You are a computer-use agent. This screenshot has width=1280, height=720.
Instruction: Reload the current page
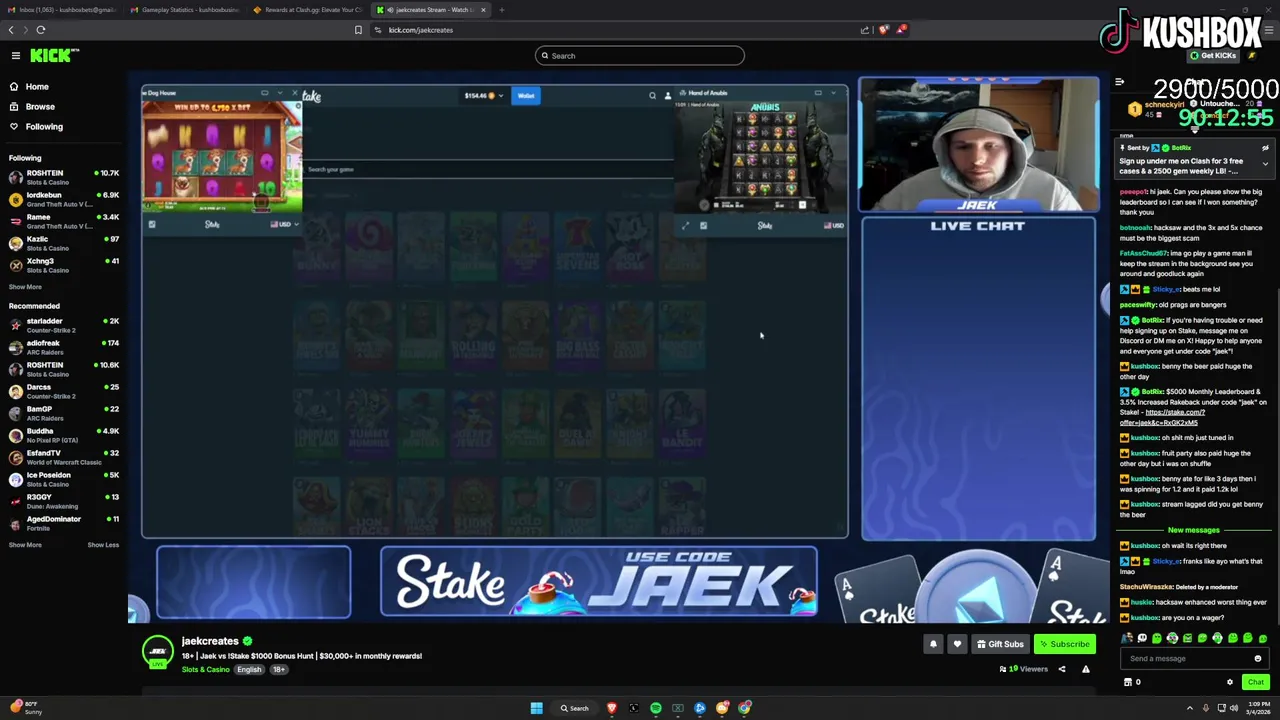(41, 30)
